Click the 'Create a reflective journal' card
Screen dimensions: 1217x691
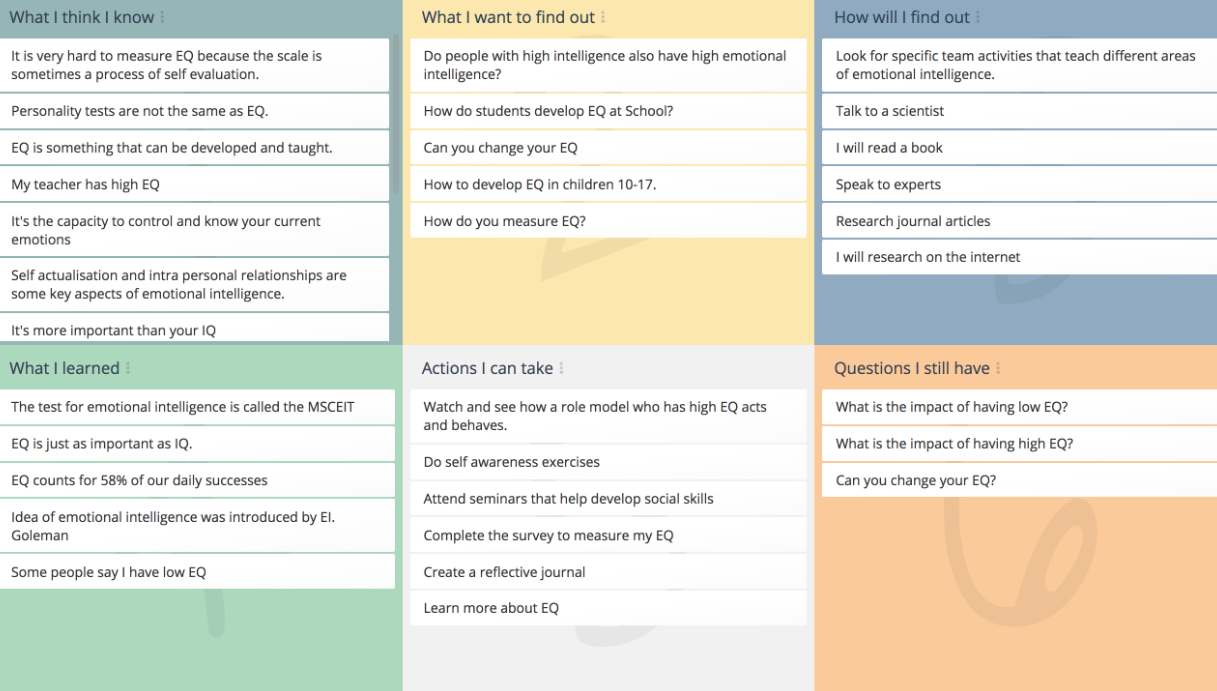pyautogui.click(x=607, y=572)
